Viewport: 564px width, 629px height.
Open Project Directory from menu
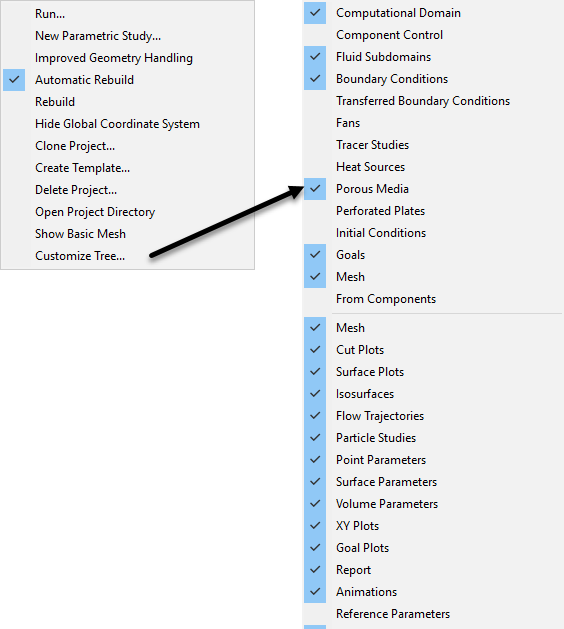[95, 212]
